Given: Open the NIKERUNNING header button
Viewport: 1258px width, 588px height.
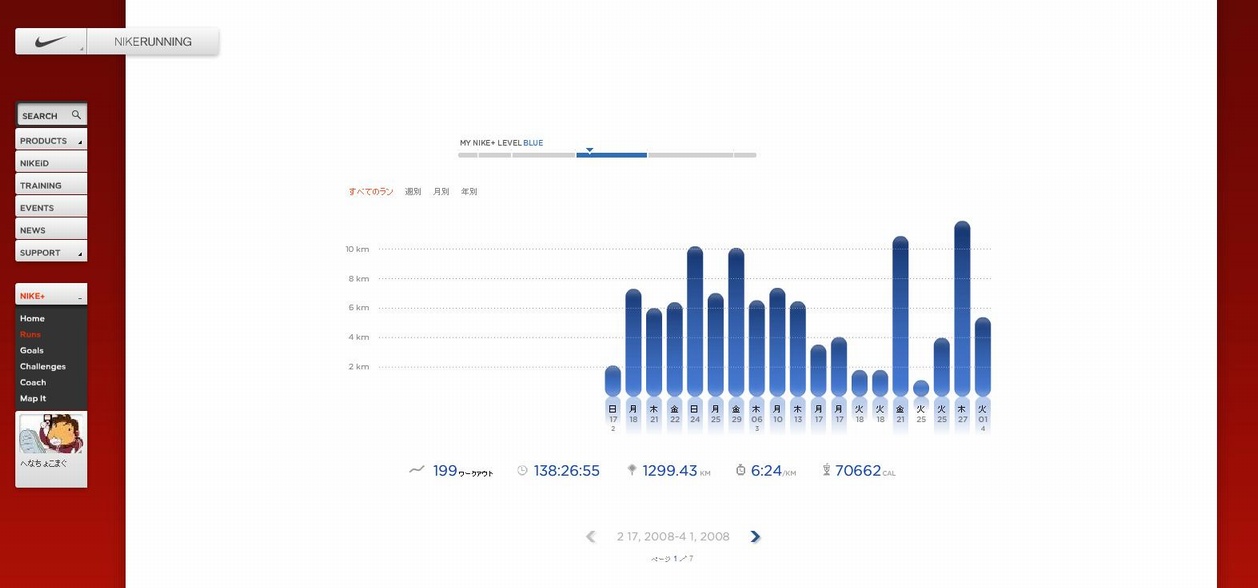Looking at the screenshot, I should click(153, 42).
